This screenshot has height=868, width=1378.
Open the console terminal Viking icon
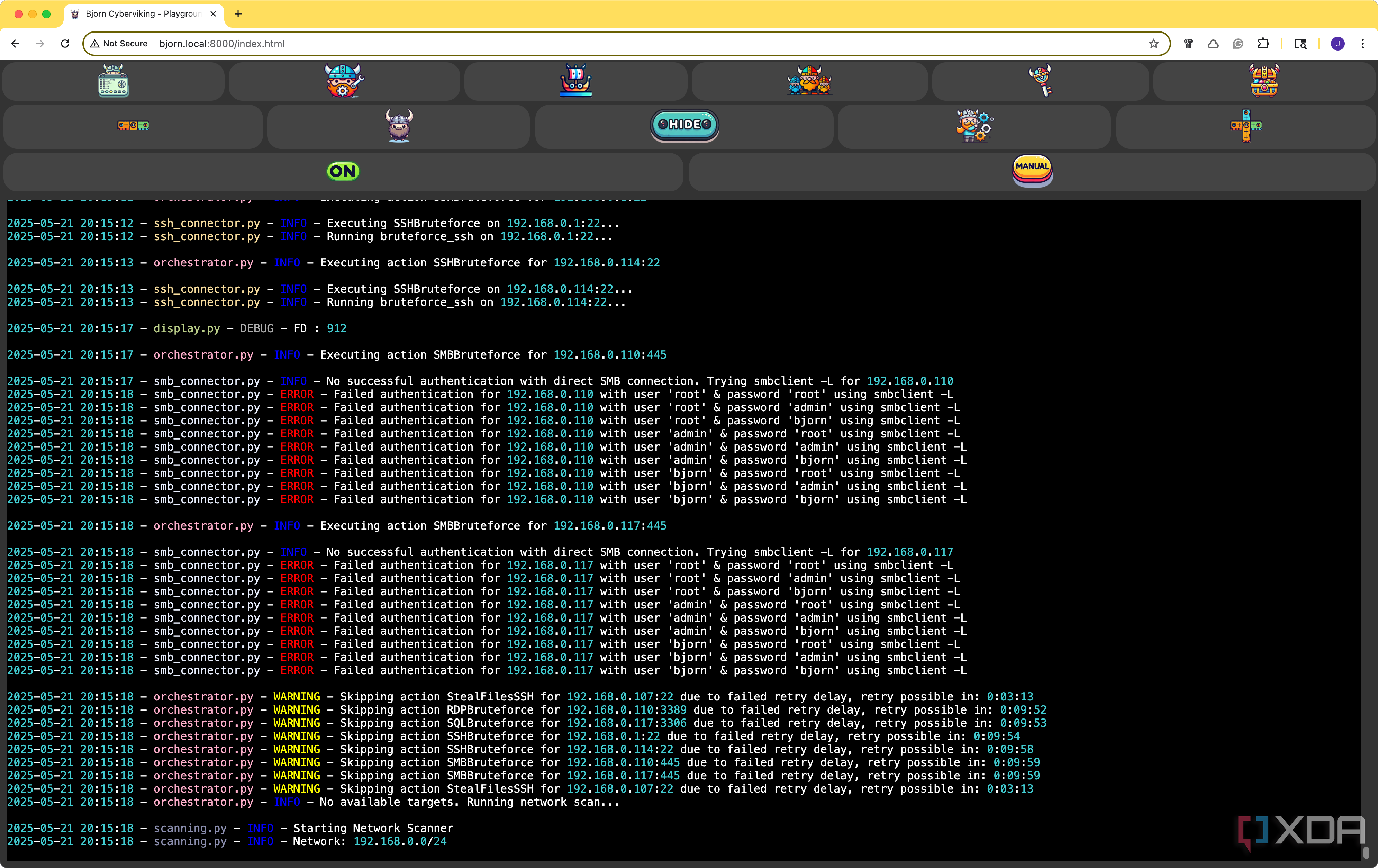click(x=113, y=81)
